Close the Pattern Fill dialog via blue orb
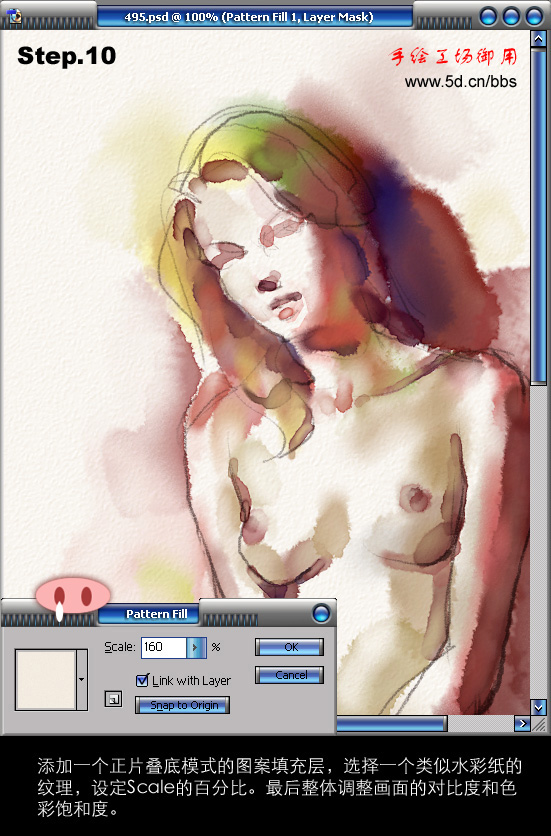The image size is (551, 836). point(321,614)
